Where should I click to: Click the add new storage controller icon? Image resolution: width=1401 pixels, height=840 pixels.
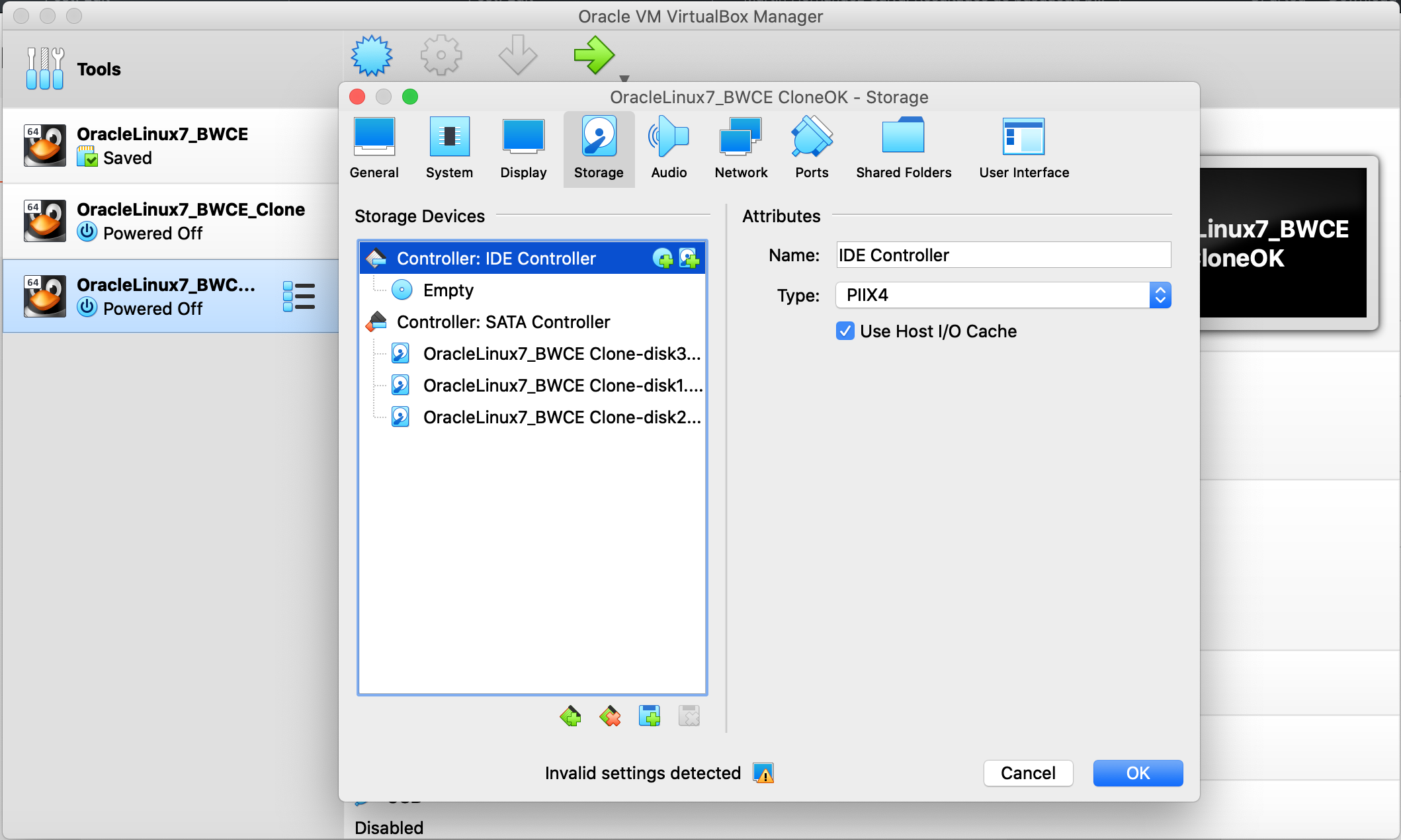point(570,716)
